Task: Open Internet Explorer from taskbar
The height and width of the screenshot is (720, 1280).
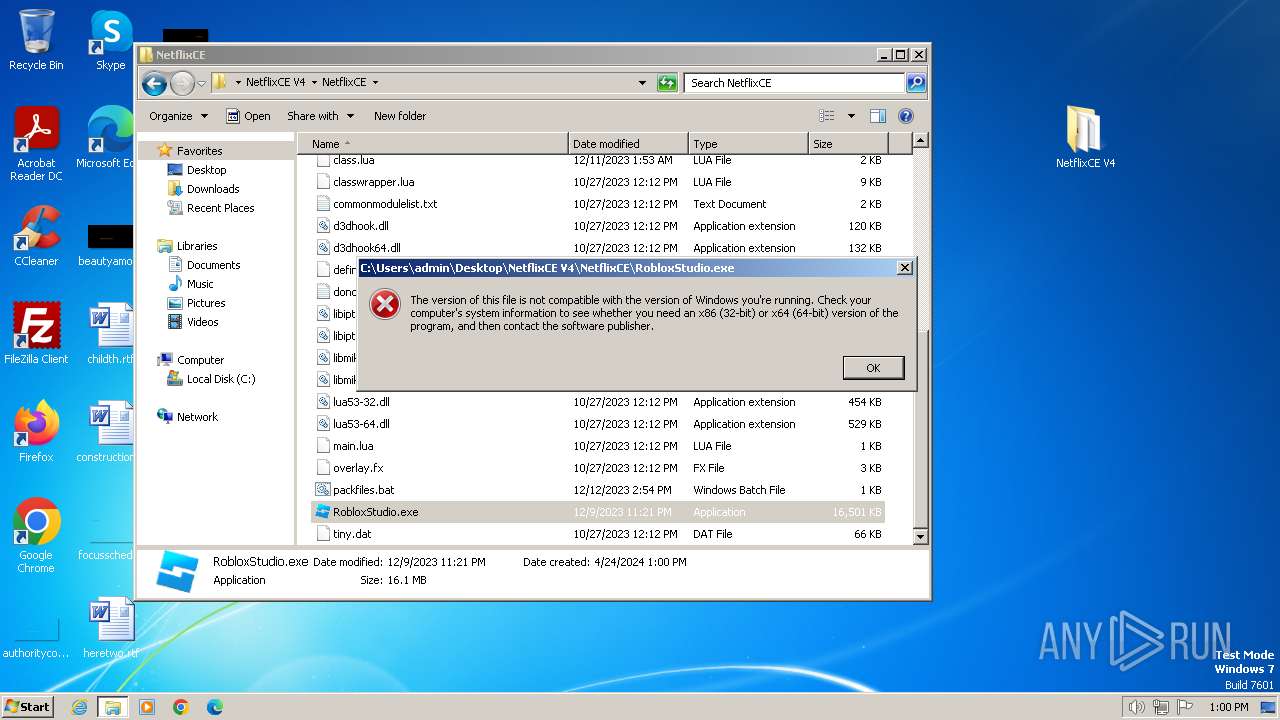Action: [x=79, y=707]
